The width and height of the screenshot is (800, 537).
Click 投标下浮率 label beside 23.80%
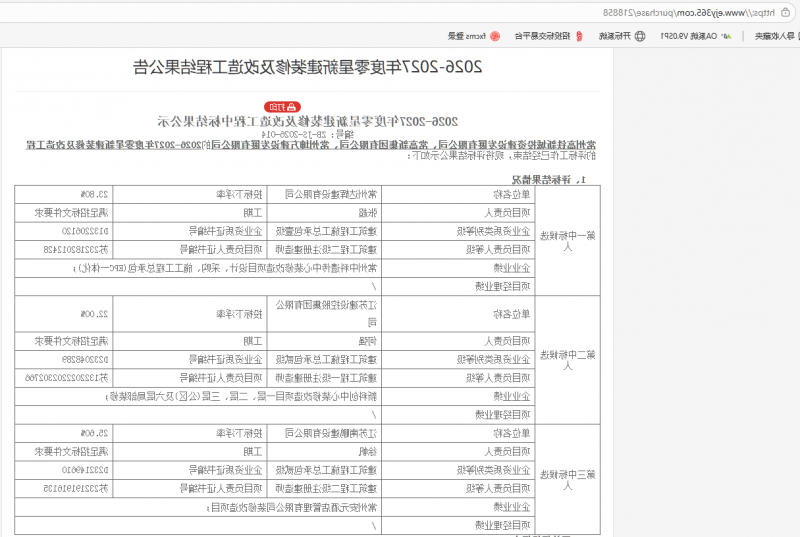point(239,194)
